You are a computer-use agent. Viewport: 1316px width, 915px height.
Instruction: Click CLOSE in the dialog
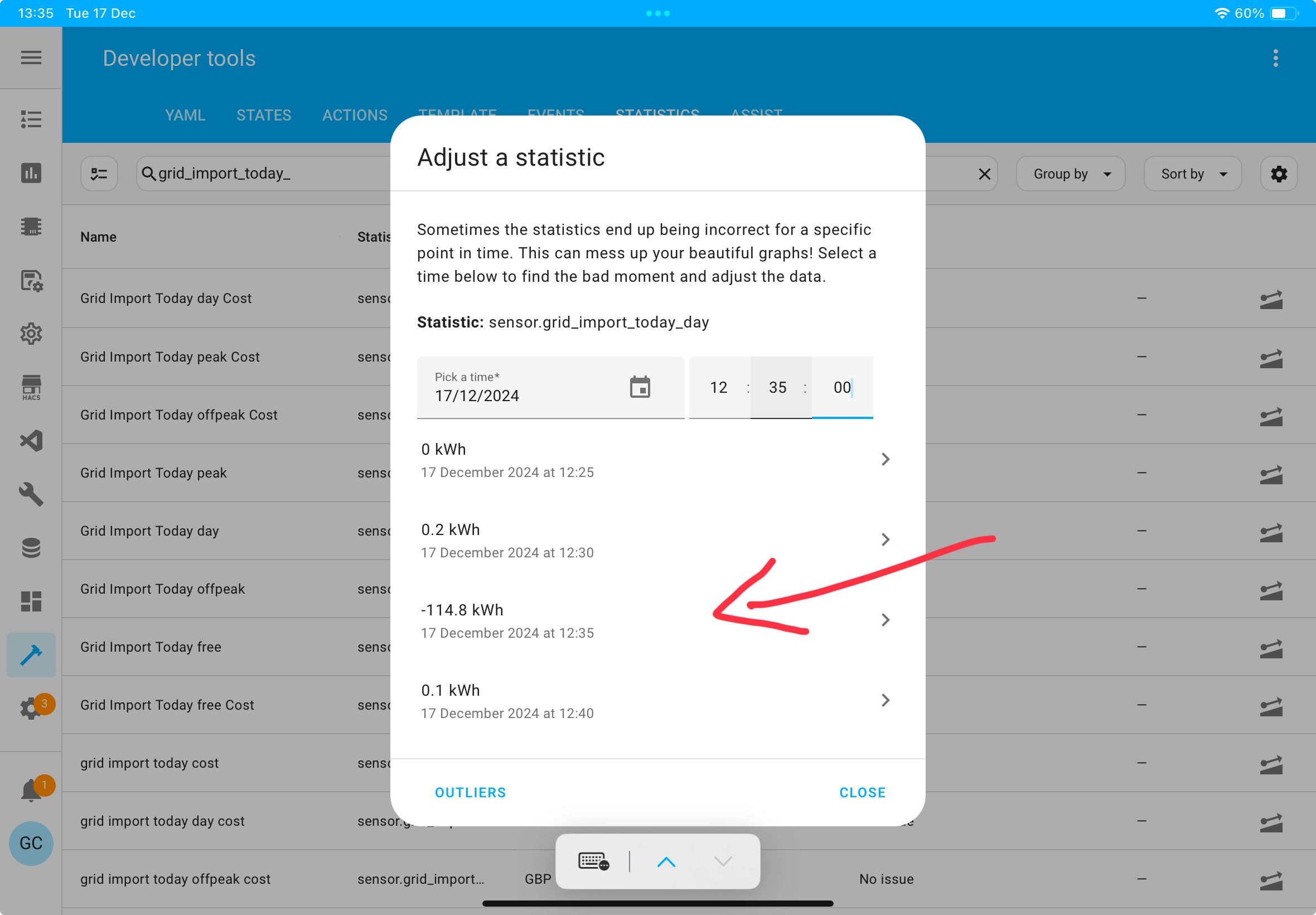862,792
